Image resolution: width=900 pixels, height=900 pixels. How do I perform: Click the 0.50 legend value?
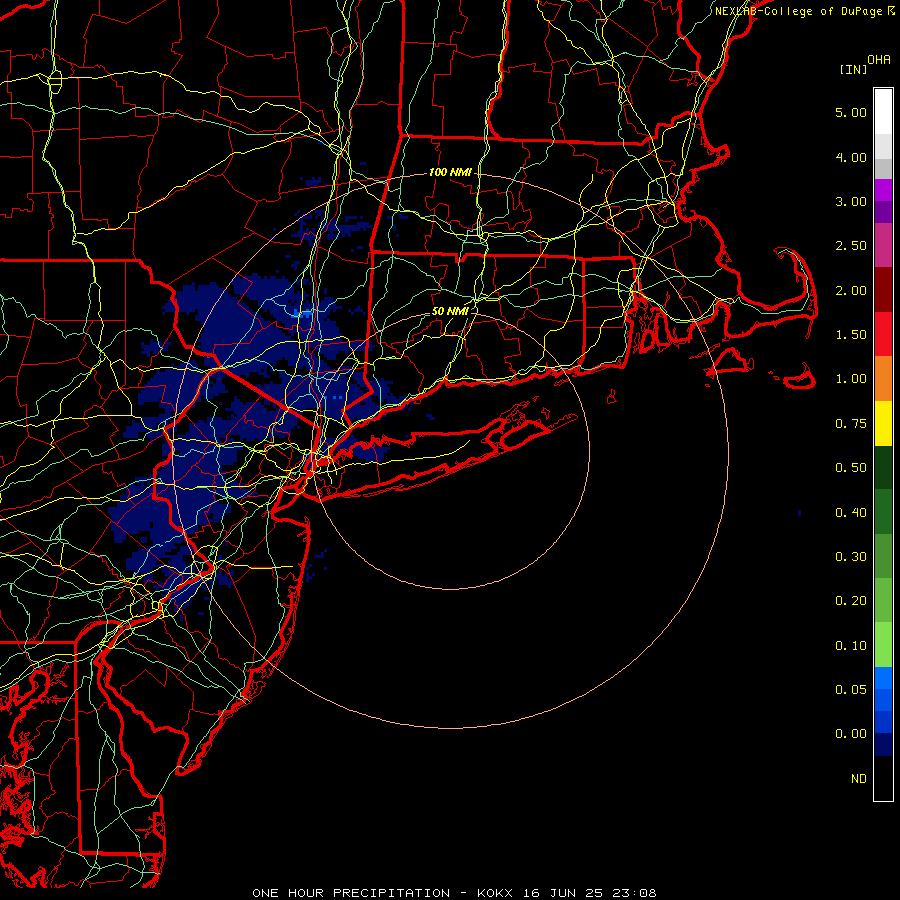pos(851,468)
